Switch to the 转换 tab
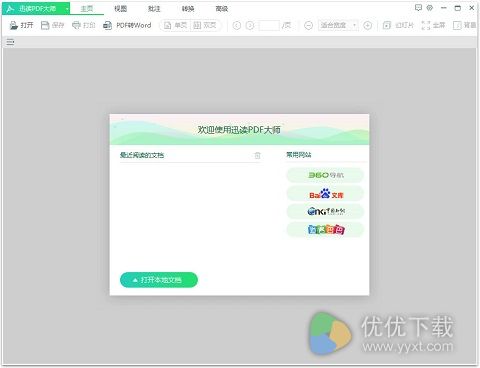 point(188,9)
